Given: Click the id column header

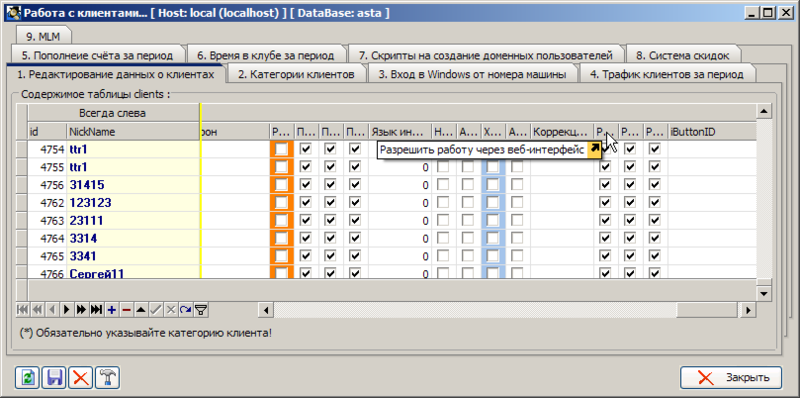Looking at the screenshot, I should tap(47, 132).
